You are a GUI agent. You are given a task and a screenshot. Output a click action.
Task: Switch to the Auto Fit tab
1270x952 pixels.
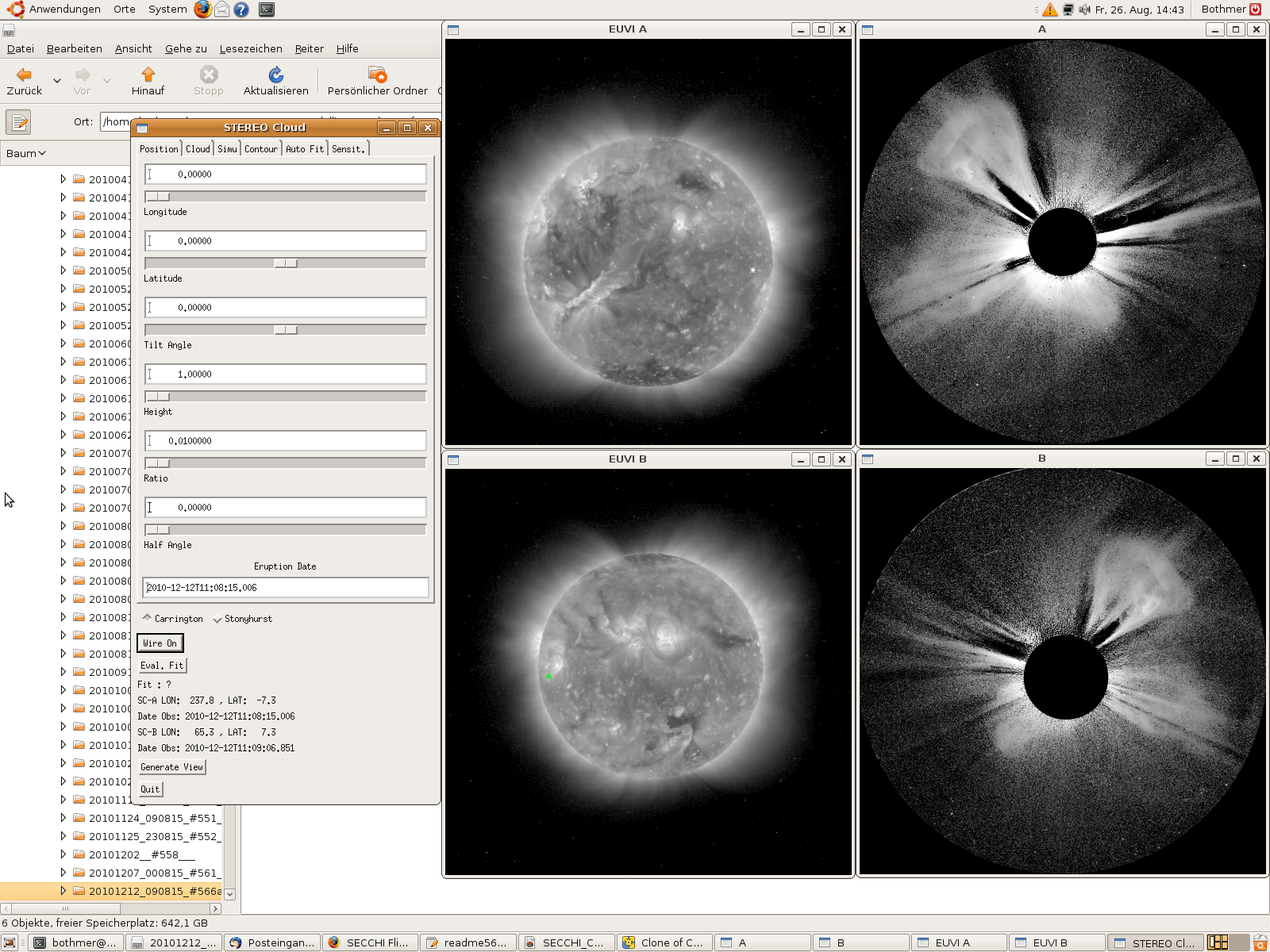(305, 149)
